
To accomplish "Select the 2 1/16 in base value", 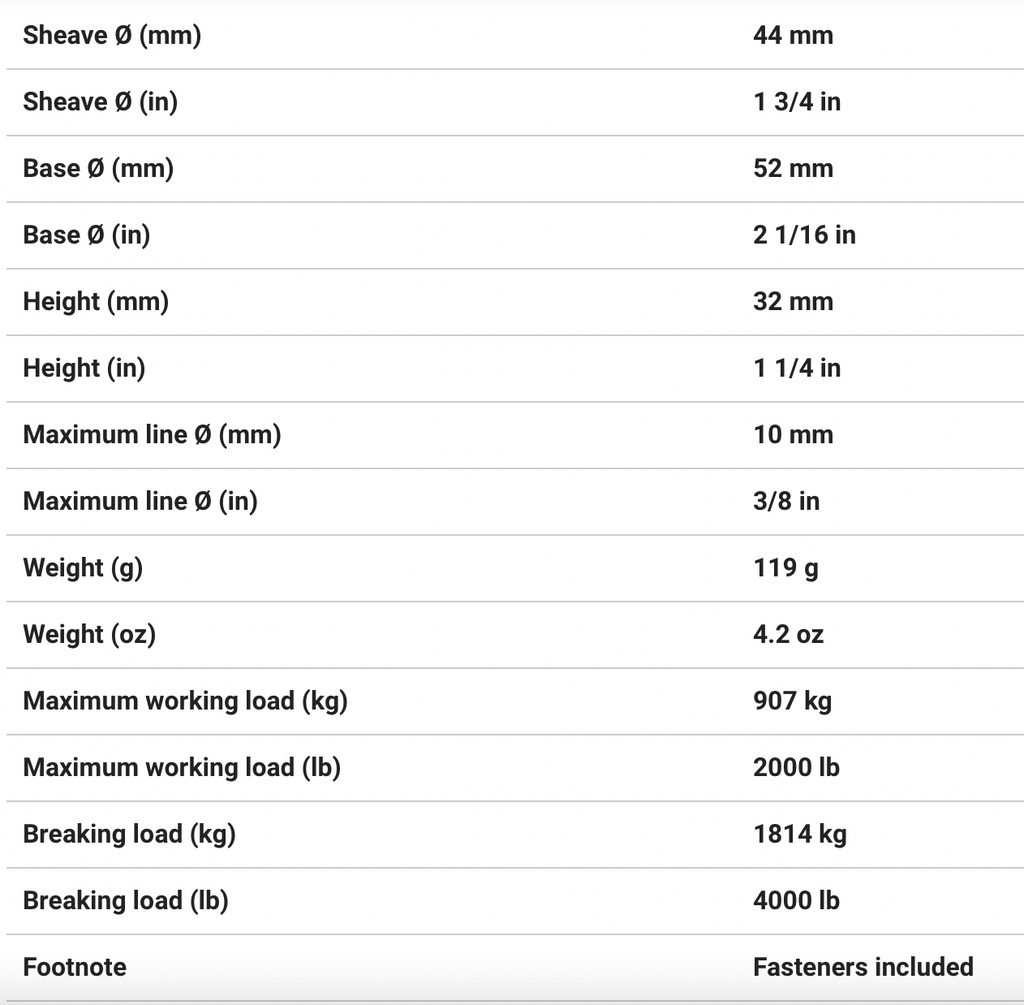I will tap(804, 235).
